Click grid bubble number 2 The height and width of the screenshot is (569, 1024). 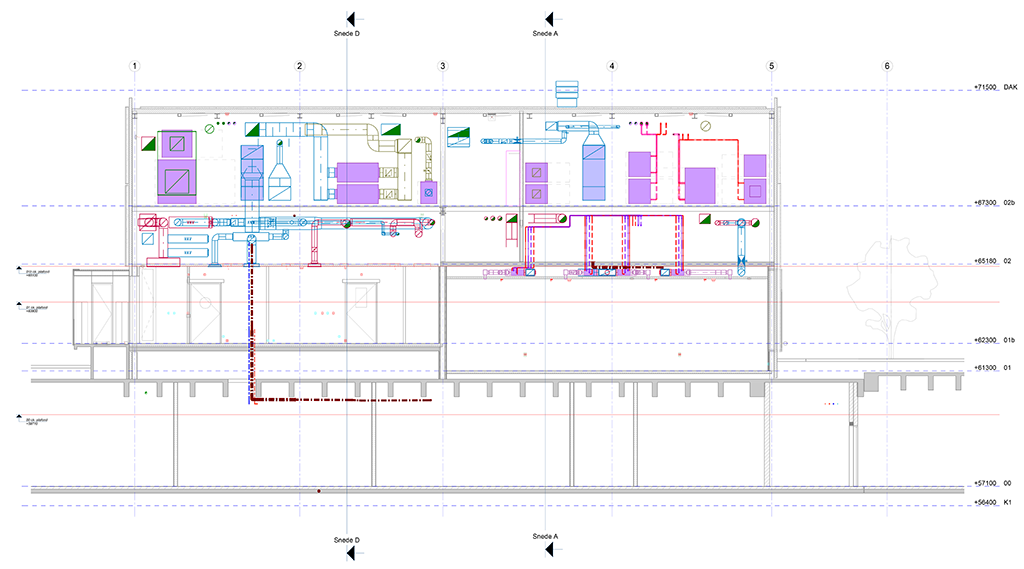(300, 66)
